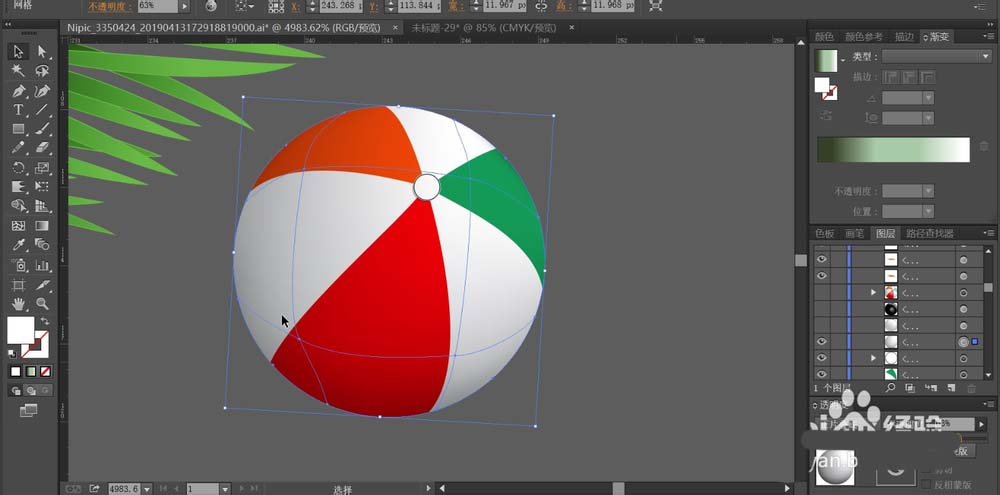
Task: Select the Gradient tool in toolbox
Action: [x=42, y=226]
